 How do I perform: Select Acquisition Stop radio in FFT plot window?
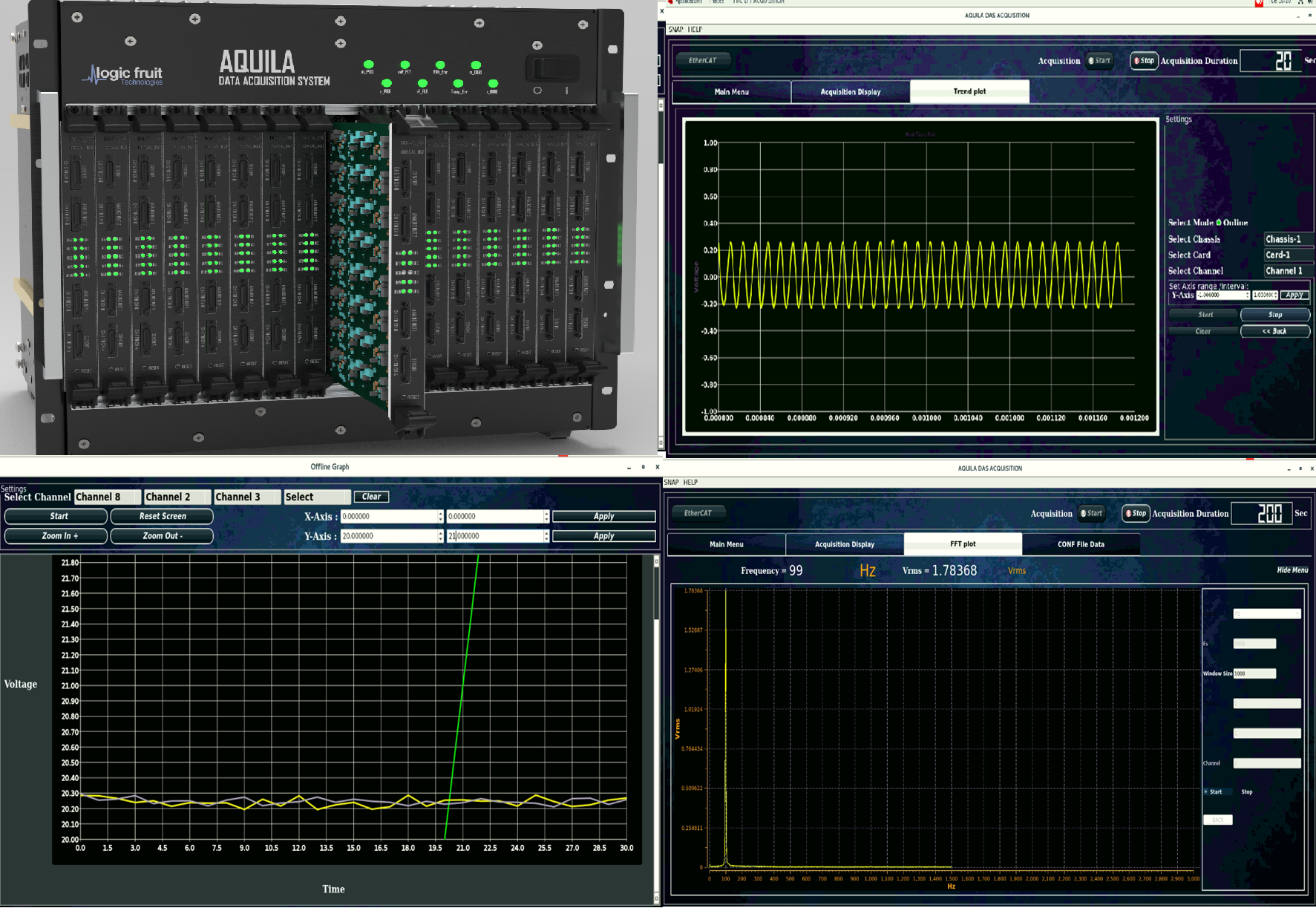coord(1136,513)
